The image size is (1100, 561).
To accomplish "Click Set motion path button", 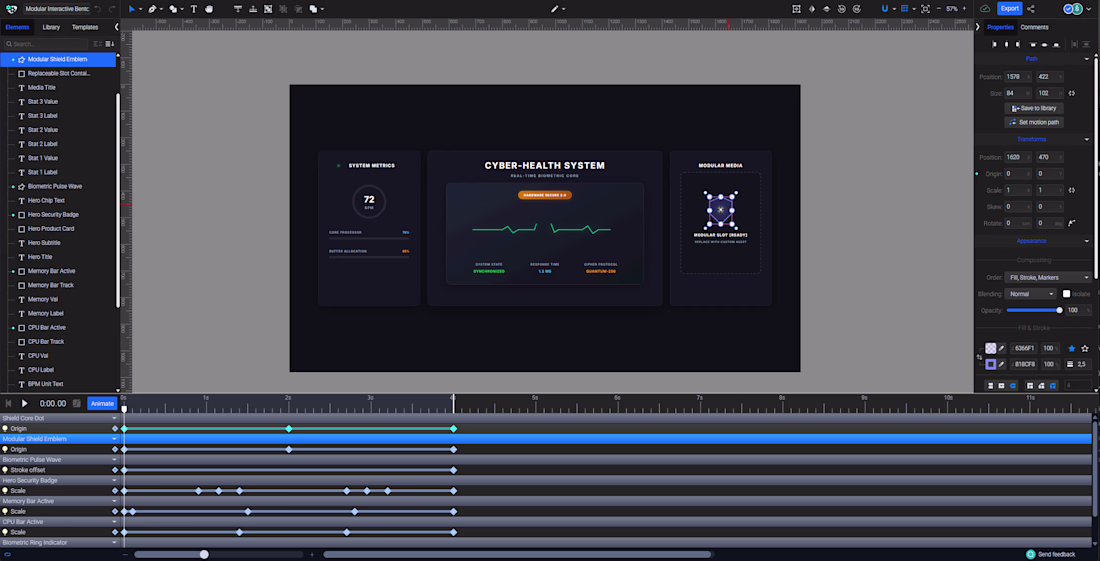I will point(1034,122).
